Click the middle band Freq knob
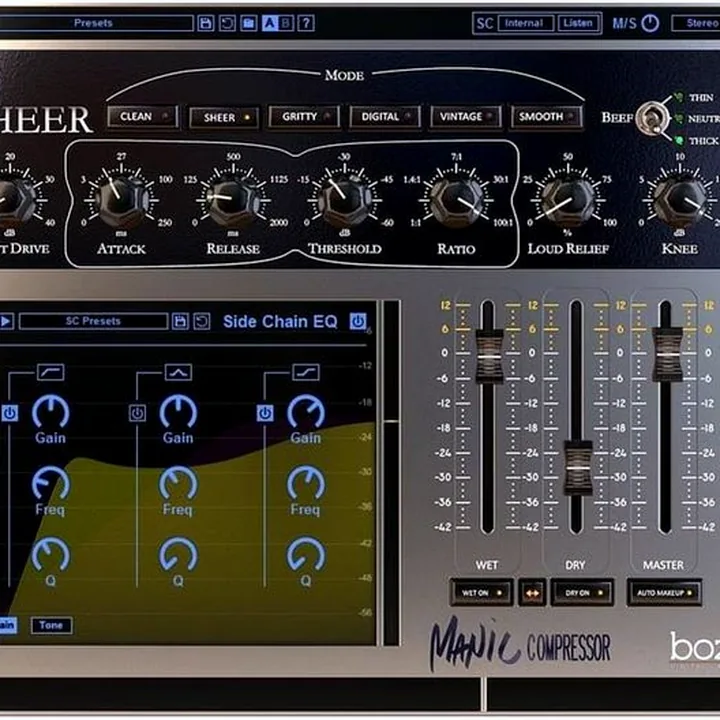720x720 pixels. 178,484
